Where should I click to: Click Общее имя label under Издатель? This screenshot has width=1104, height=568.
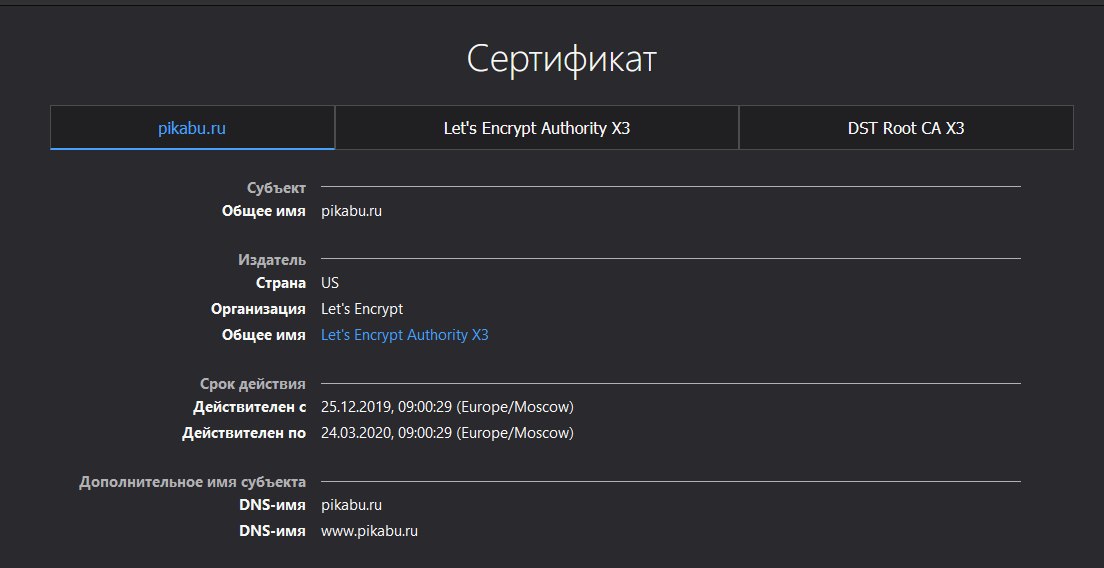[x=264, y=335]
